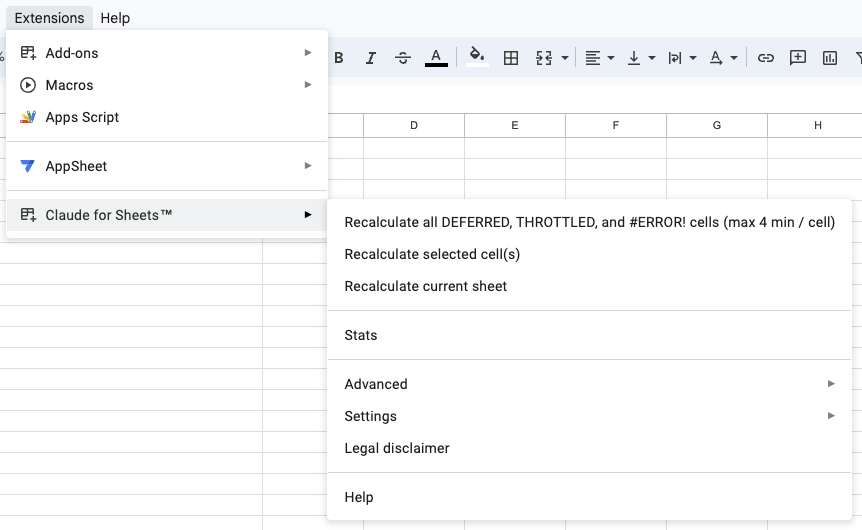The image size is (862, 530).
Task: Choose Recalculate selected cell(s)
Action: click(x=589, y=254)
